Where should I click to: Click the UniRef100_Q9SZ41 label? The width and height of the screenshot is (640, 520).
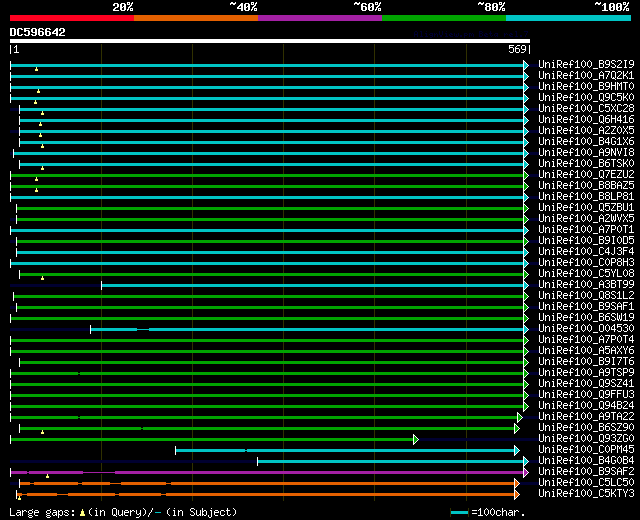(586, 384)
